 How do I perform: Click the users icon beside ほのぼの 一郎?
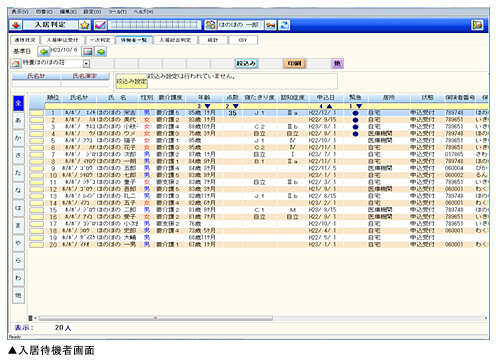(x=210, y=25)
